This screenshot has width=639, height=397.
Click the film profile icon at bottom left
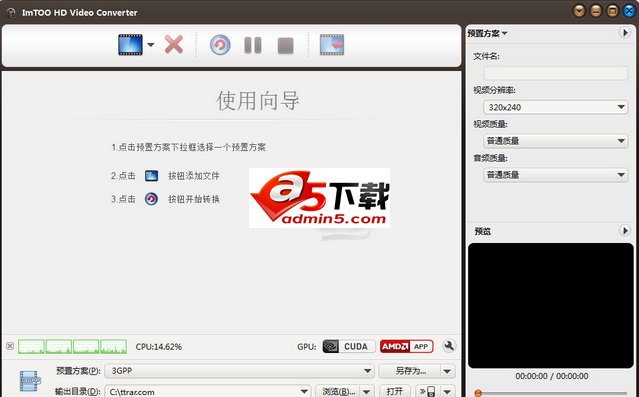coord(31,381)
